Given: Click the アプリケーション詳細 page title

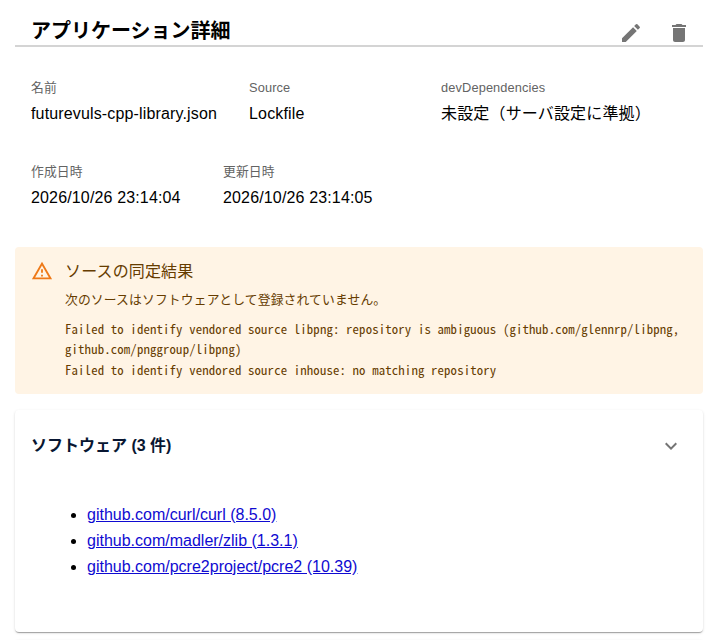Looking at the screenshot, I should pyautogui.click(x=131, y=31).
